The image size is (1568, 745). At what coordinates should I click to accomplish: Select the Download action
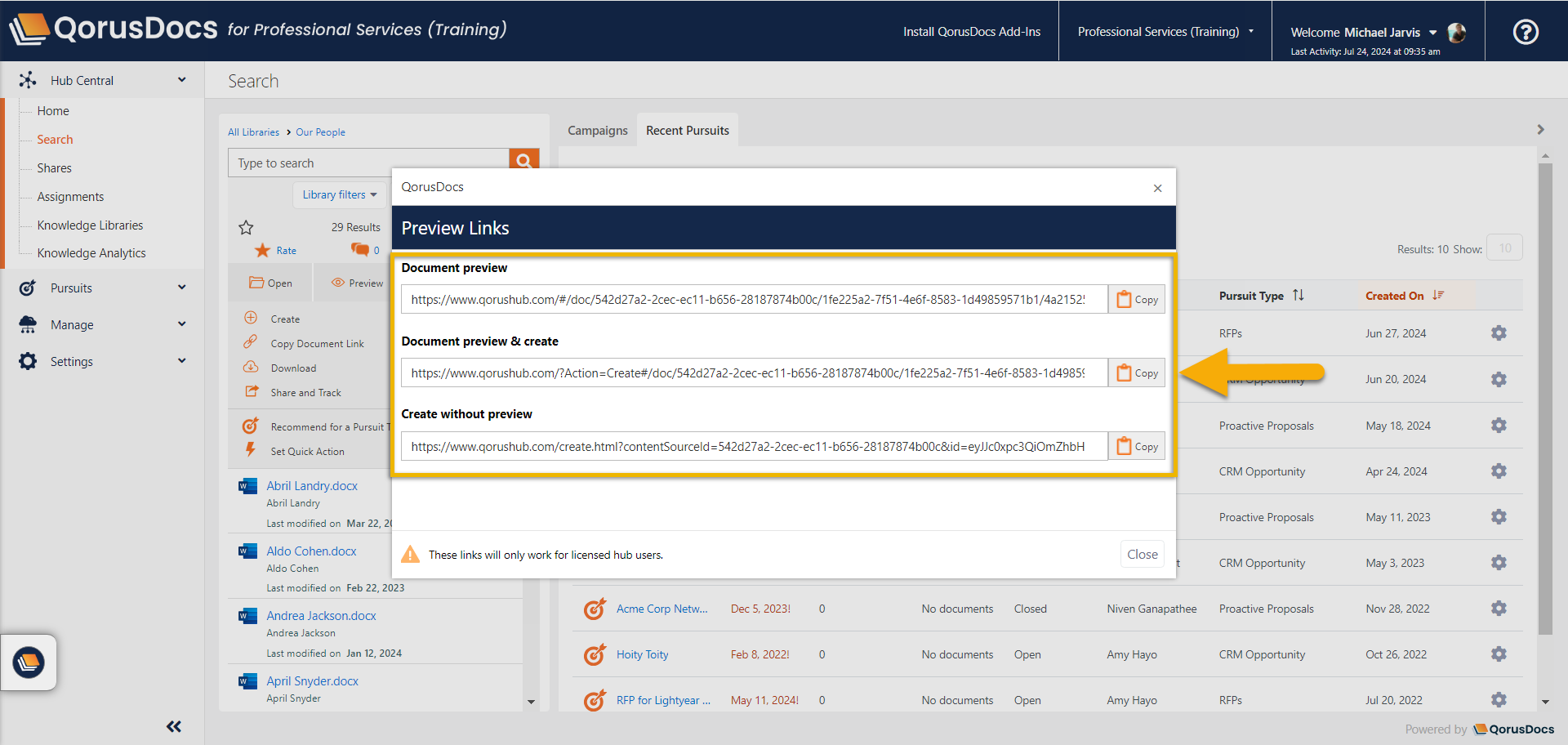pyautogui.click(x=293, y=368)
